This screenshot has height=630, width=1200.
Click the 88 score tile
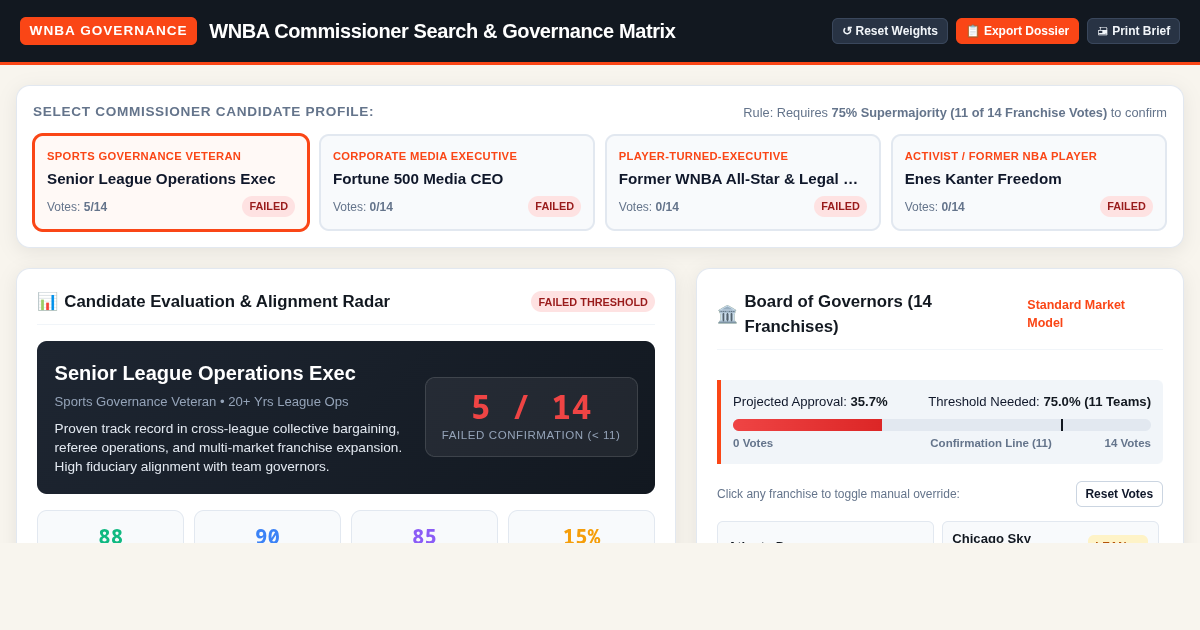click(110, 527)
